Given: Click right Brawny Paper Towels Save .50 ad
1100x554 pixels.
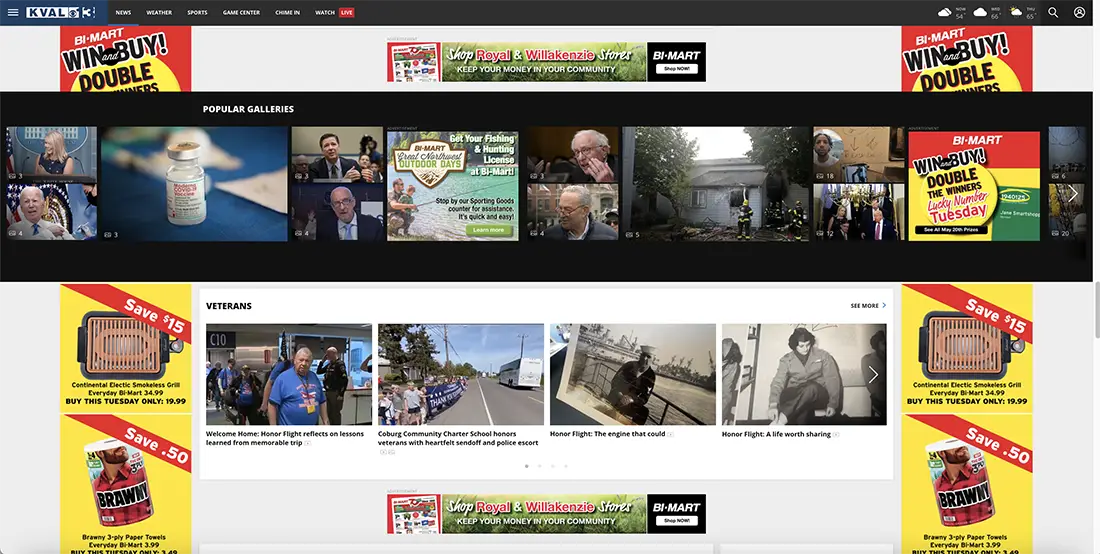Looking at the screenshot, I should (967, 484).
